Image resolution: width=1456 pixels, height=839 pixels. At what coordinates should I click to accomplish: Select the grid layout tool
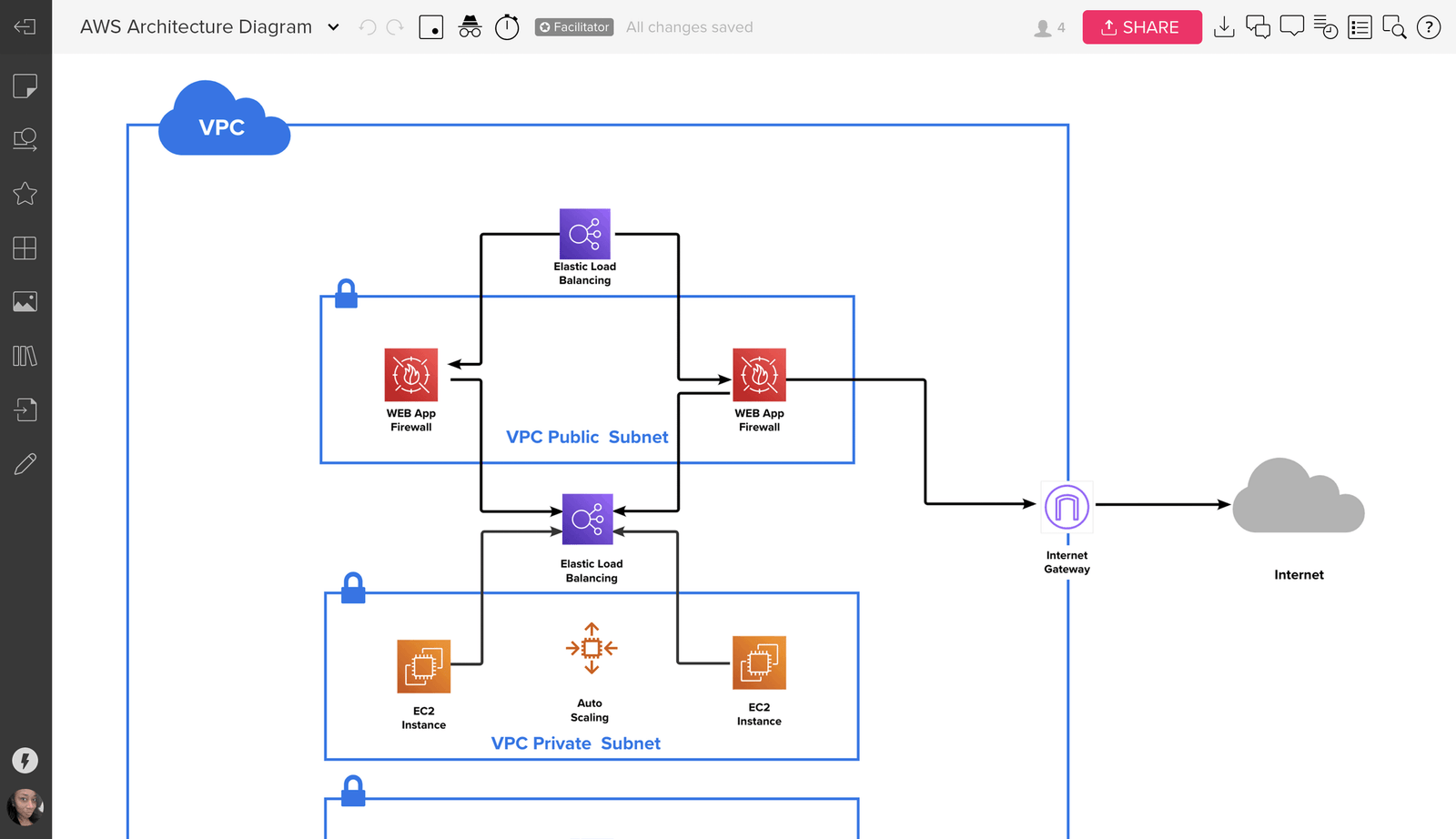25,248
